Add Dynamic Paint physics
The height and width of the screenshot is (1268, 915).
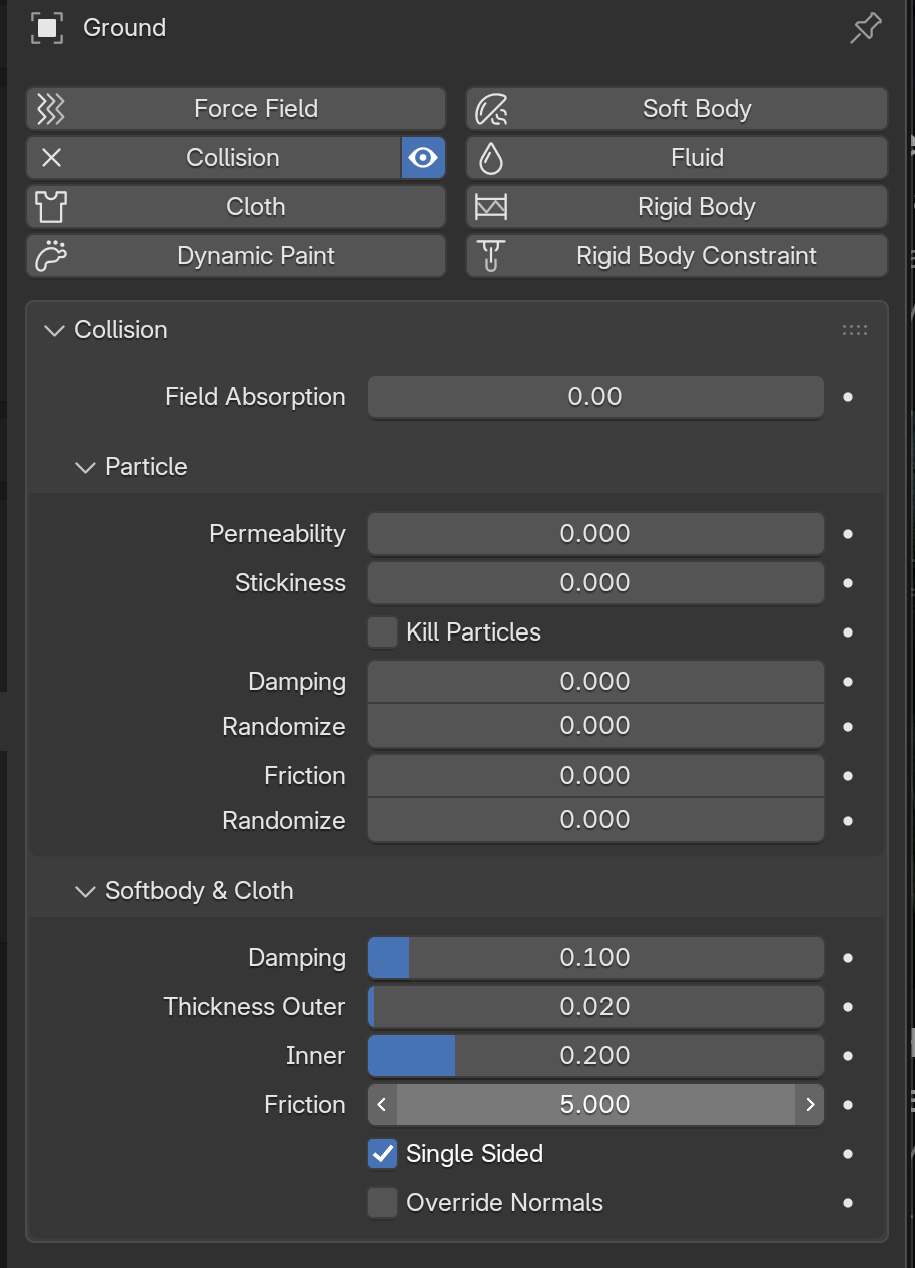pyautogui.click(x=236, y=256)
